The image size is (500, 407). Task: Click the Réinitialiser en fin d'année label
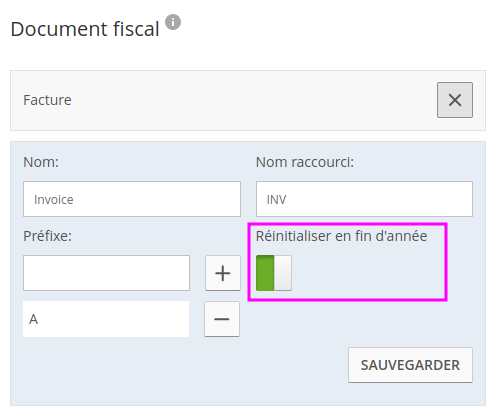click(x=341, y=236)
